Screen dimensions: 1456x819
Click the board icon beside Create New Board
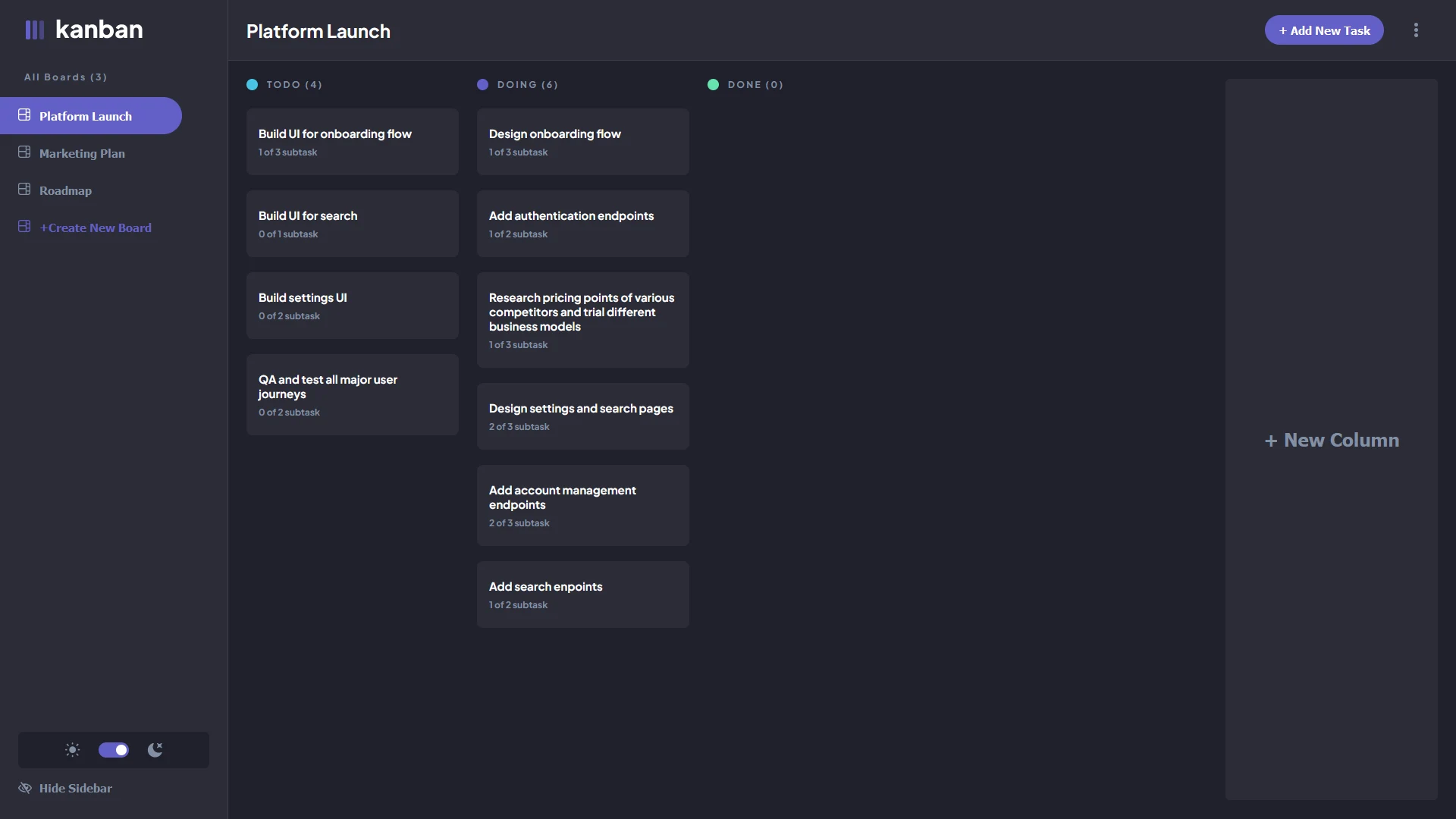24,227
